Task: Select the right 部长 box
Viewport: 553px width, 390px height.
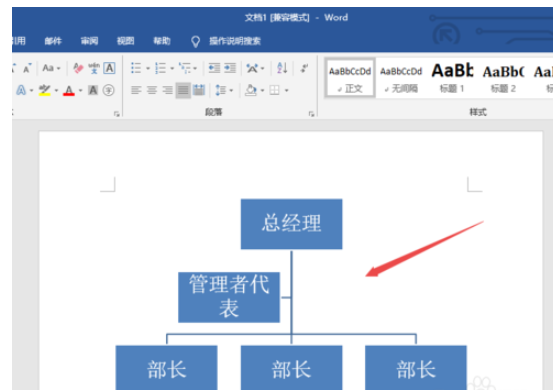Action: (x=416, y=368)
